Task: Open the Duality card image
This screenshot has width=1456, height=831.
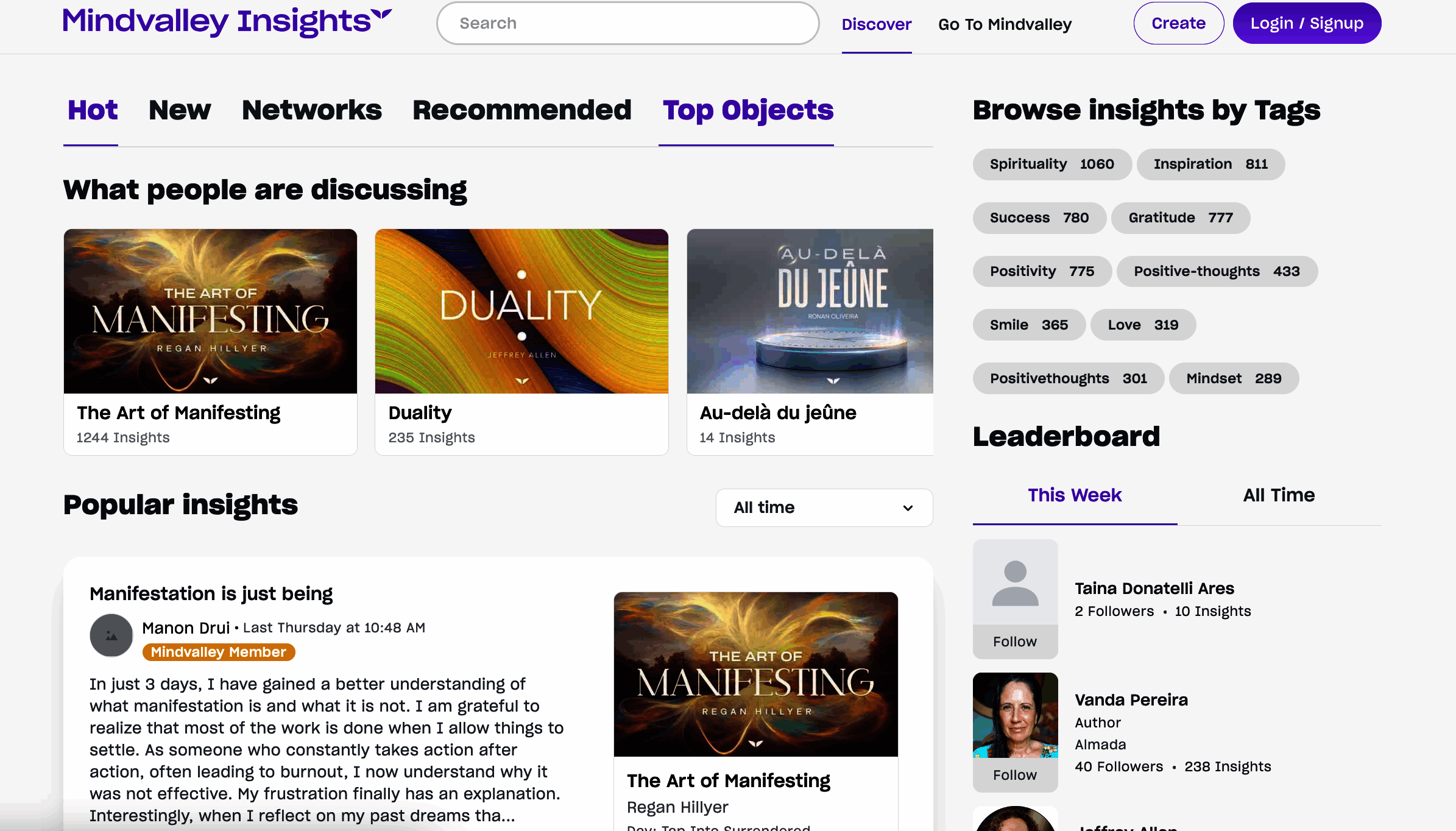Action: pos(521,311)
